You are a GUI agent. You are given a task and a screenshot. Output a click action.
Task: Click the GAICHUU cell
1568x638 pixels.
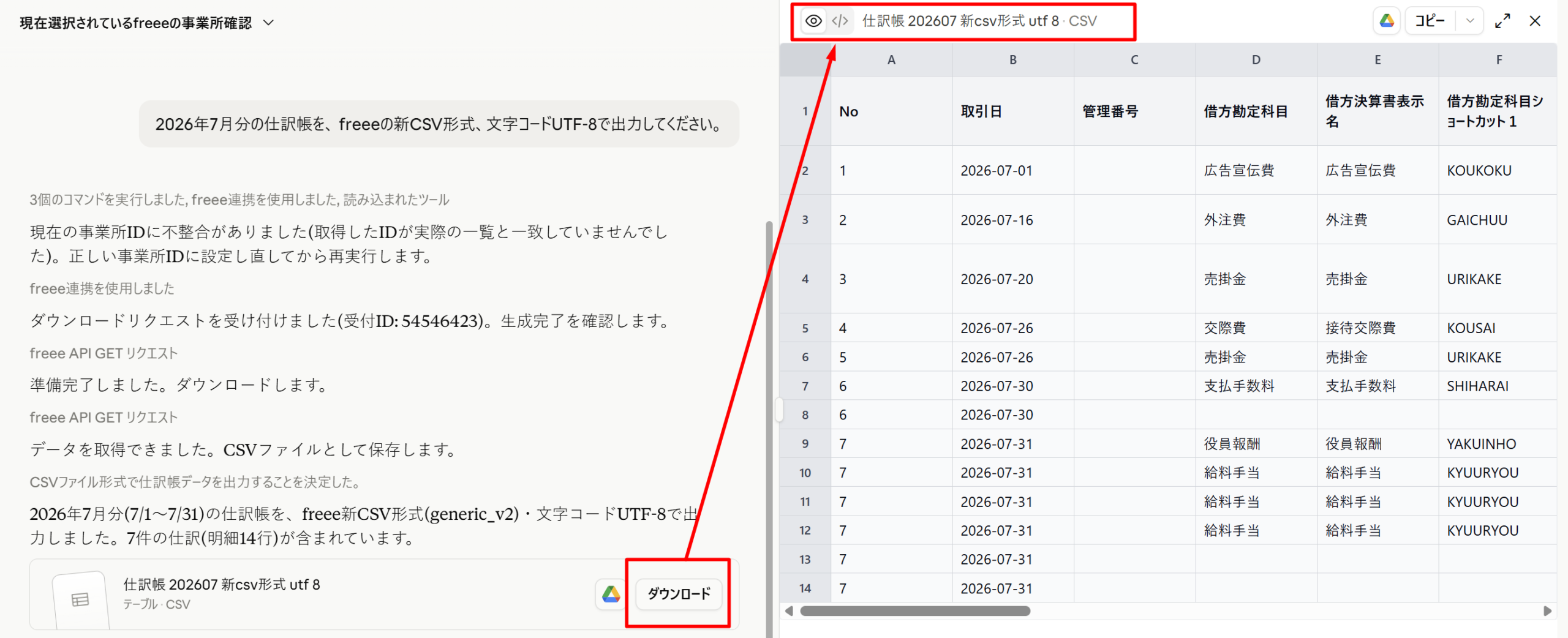[1498, 220]
